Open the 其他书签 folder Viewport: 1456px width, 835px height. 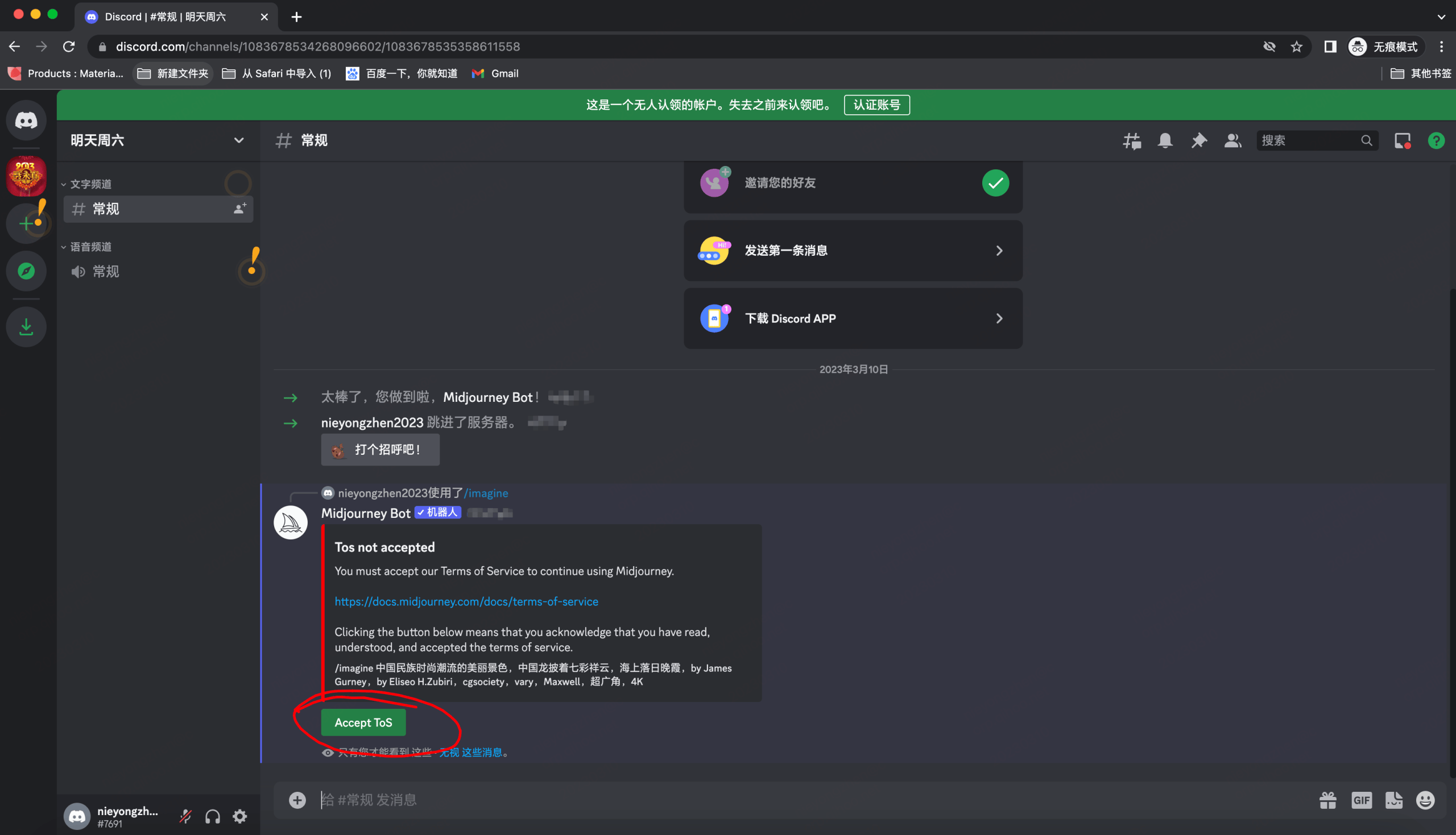tap(1421, 73)
